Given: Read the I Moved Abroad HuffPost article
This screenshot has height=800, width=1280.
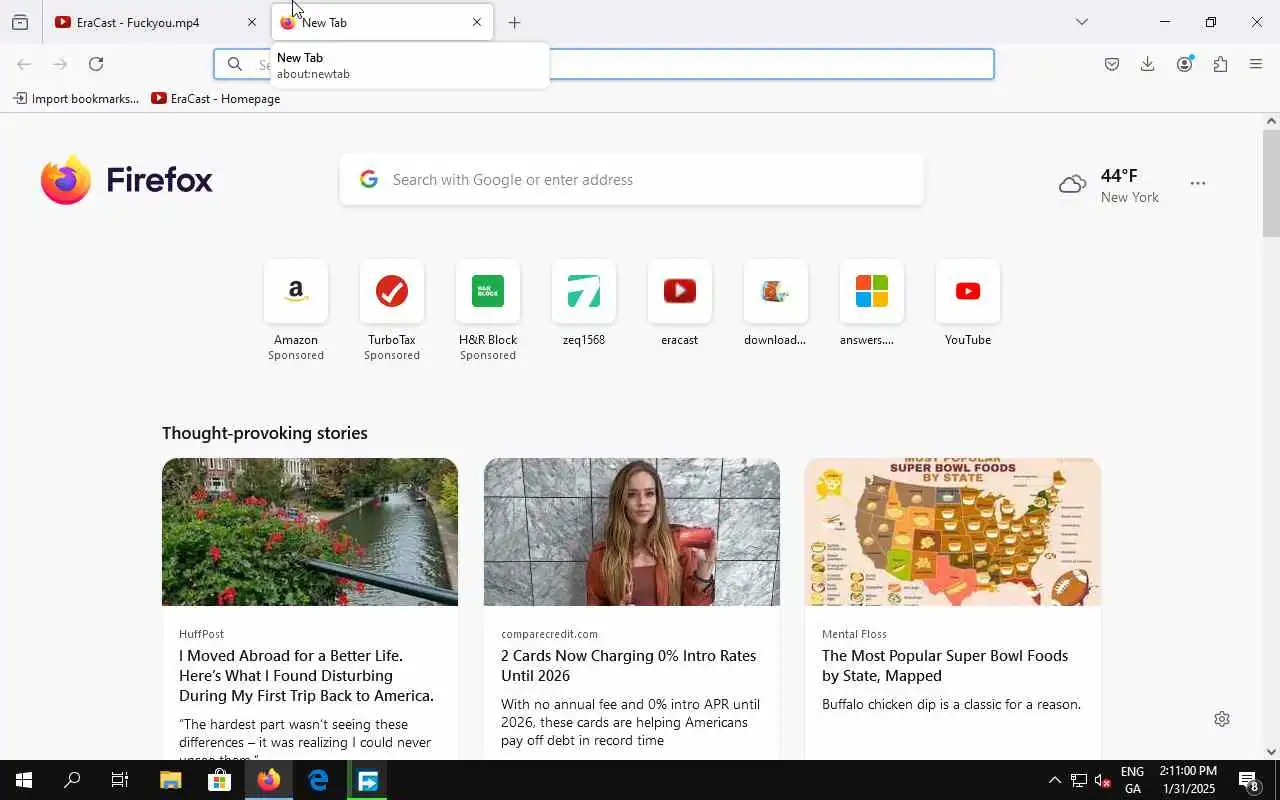Looking at the screenshot, I should click(306, 676).
